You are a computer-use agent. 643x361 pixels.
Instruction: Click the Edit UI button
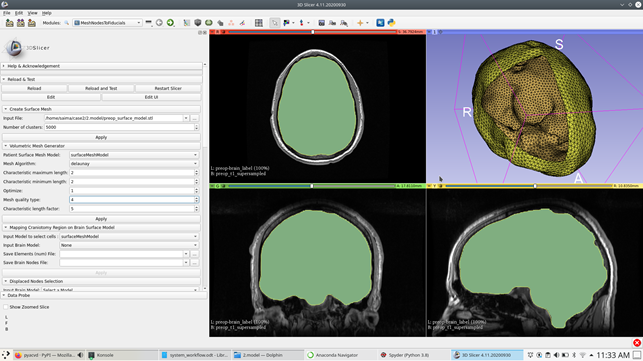[x=151, y=97]
